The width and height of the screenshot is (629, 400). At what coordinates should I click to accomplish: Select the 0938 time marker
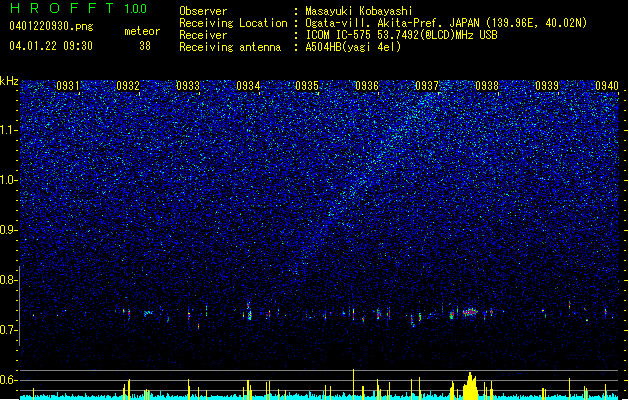coord(487,85)
